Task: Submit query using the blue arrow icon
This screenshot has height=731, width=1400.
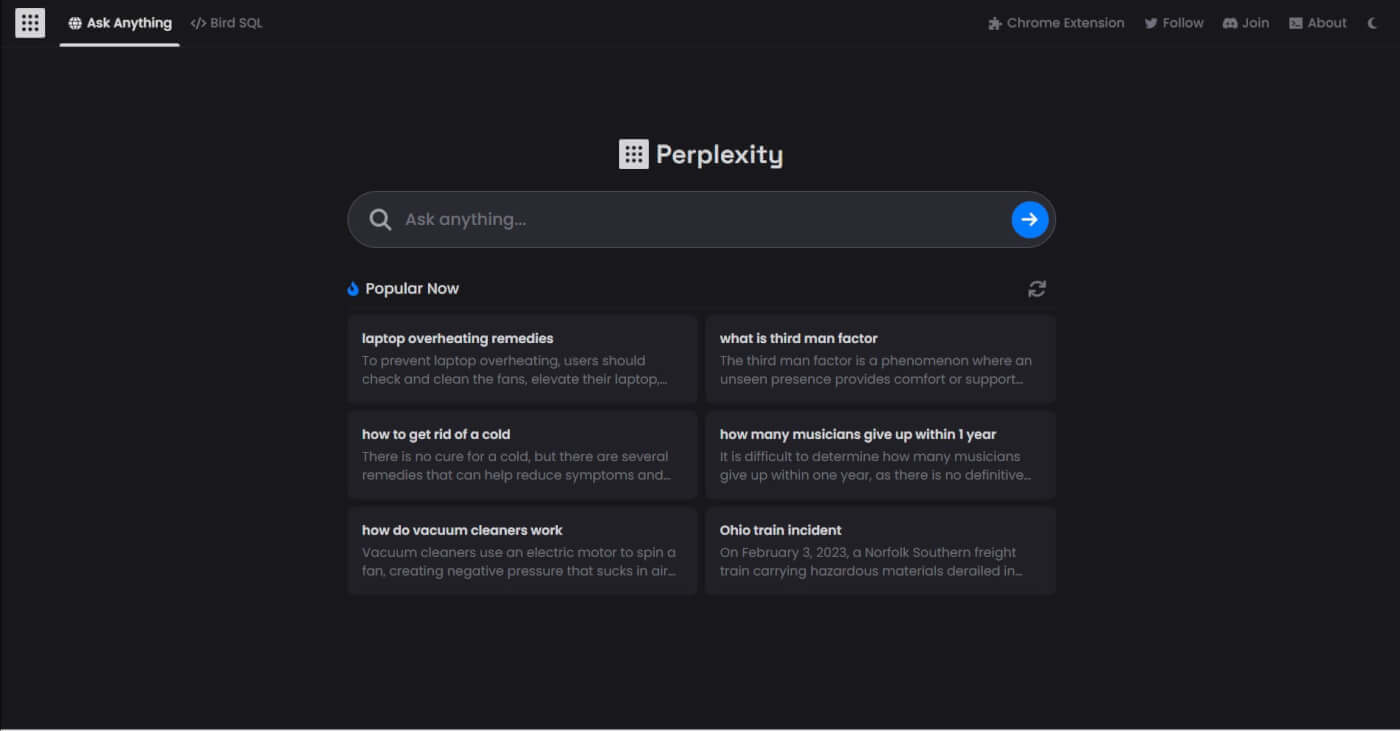Action: point(1029,219)
